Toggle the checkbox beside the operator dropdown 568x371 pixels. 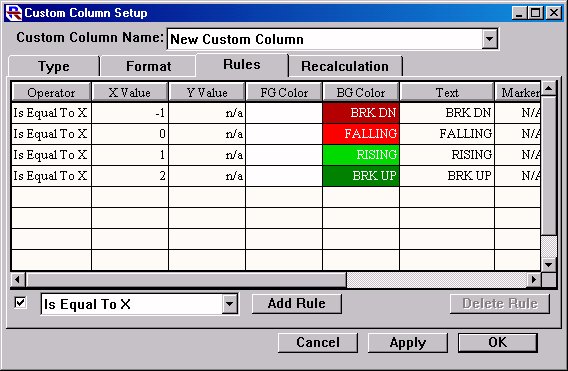pos(20,303)
